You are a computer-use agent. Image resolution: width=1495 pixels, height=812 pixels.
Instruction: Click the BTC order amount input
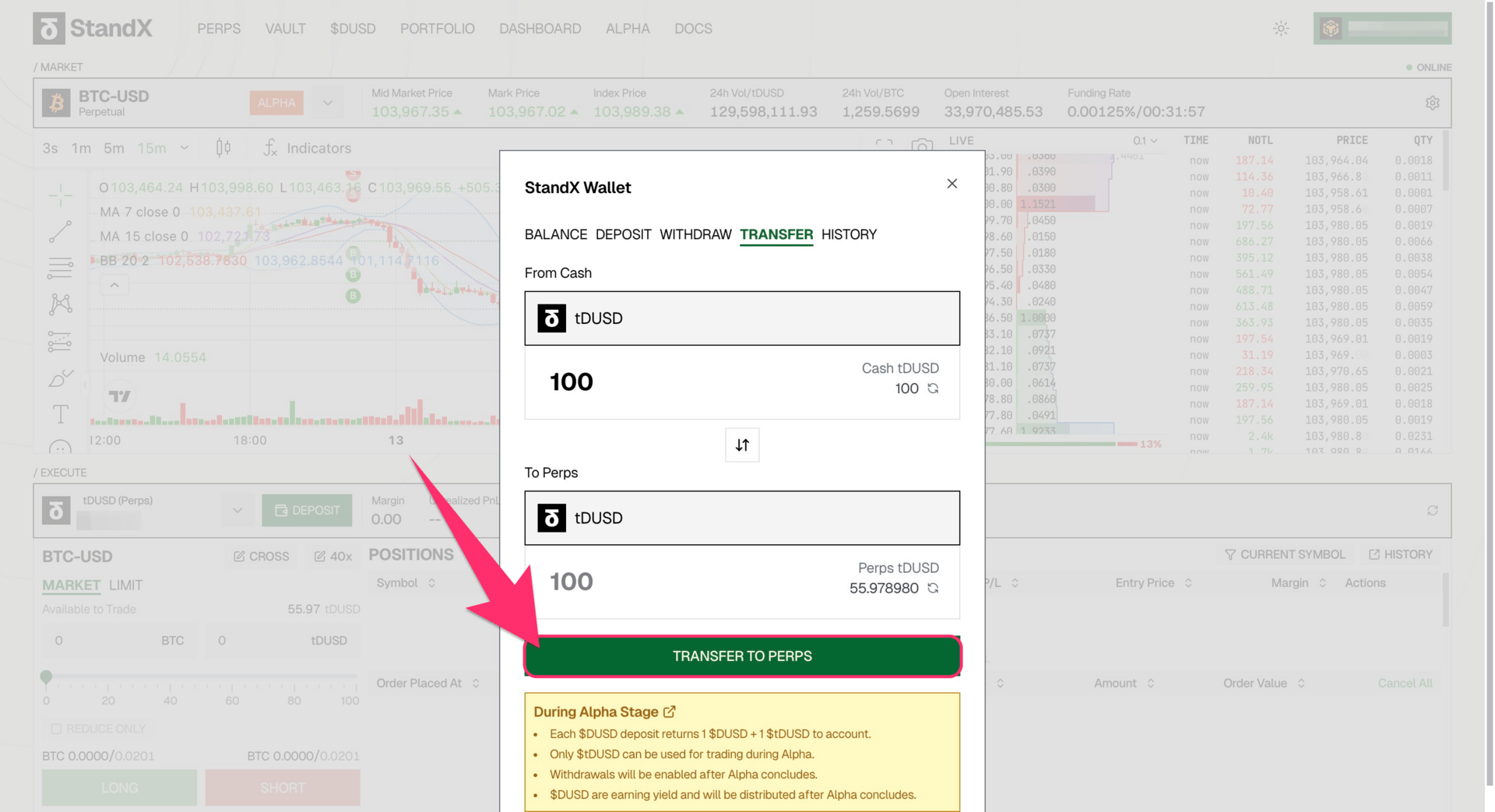[119, 641]
